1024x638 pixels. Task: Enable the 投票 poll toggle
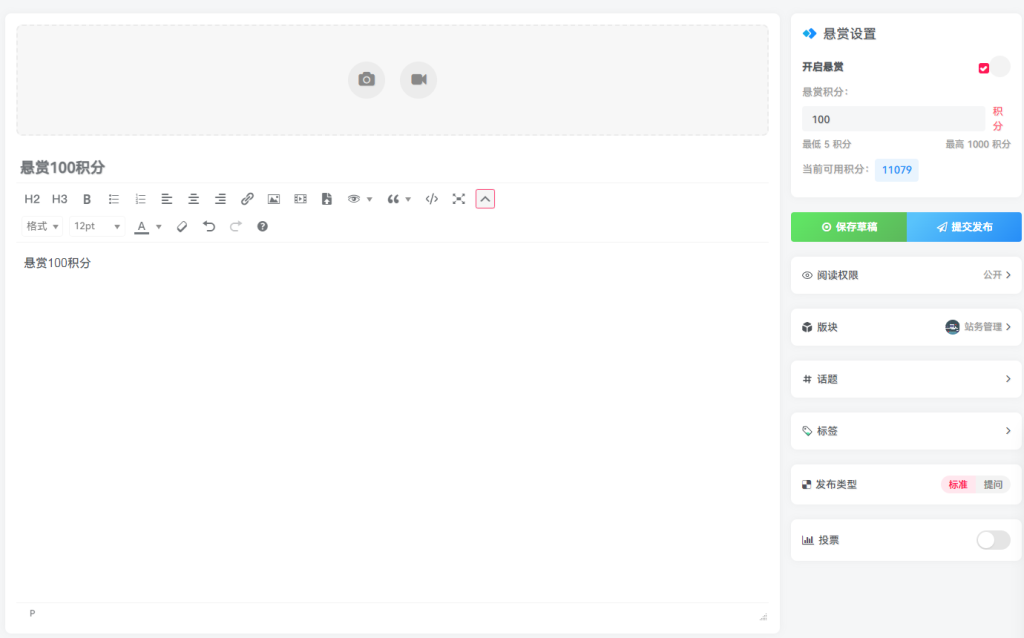point(992,540)
